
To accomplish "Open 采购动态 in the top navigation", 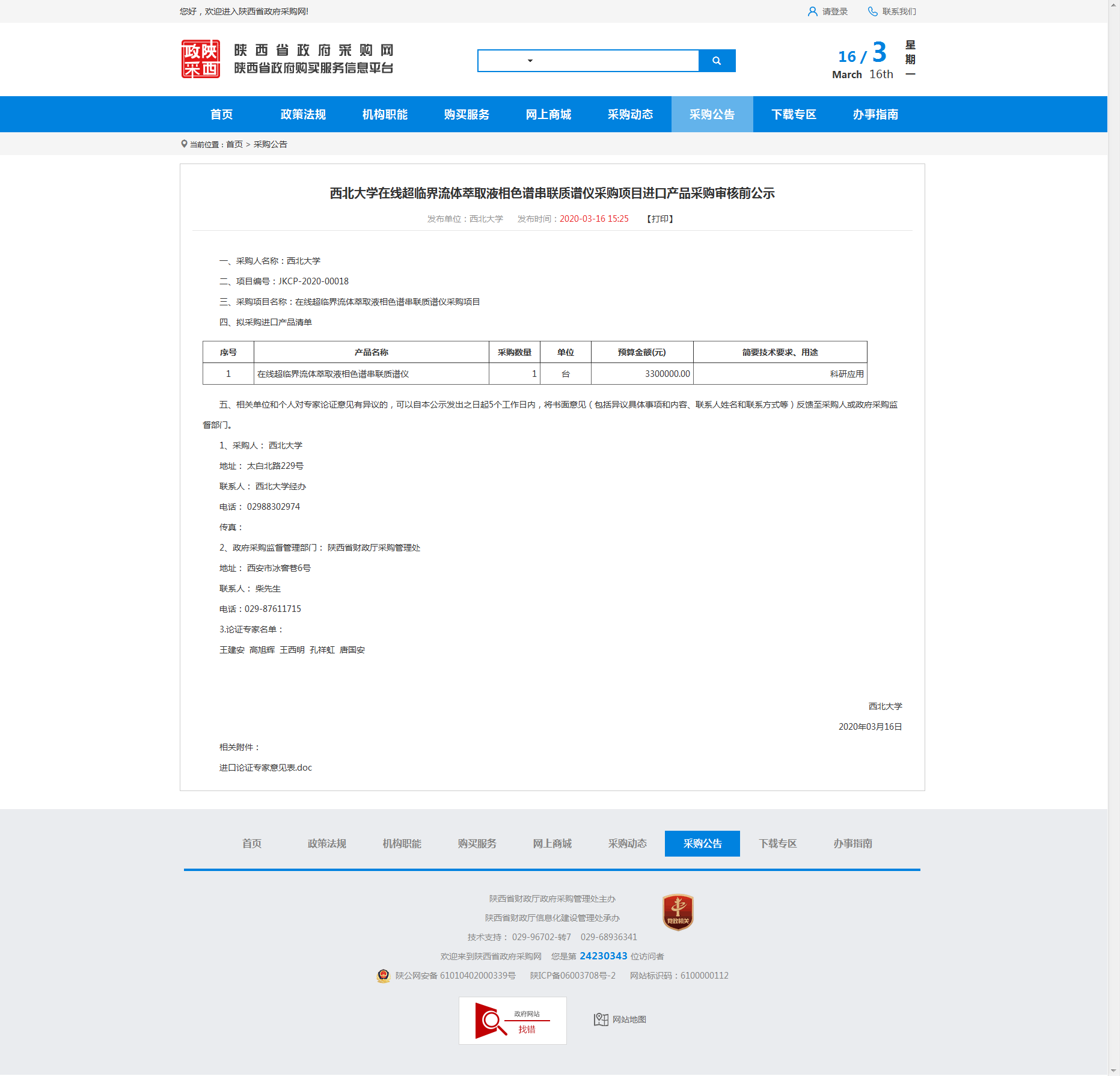I will [x=630, y=114].
